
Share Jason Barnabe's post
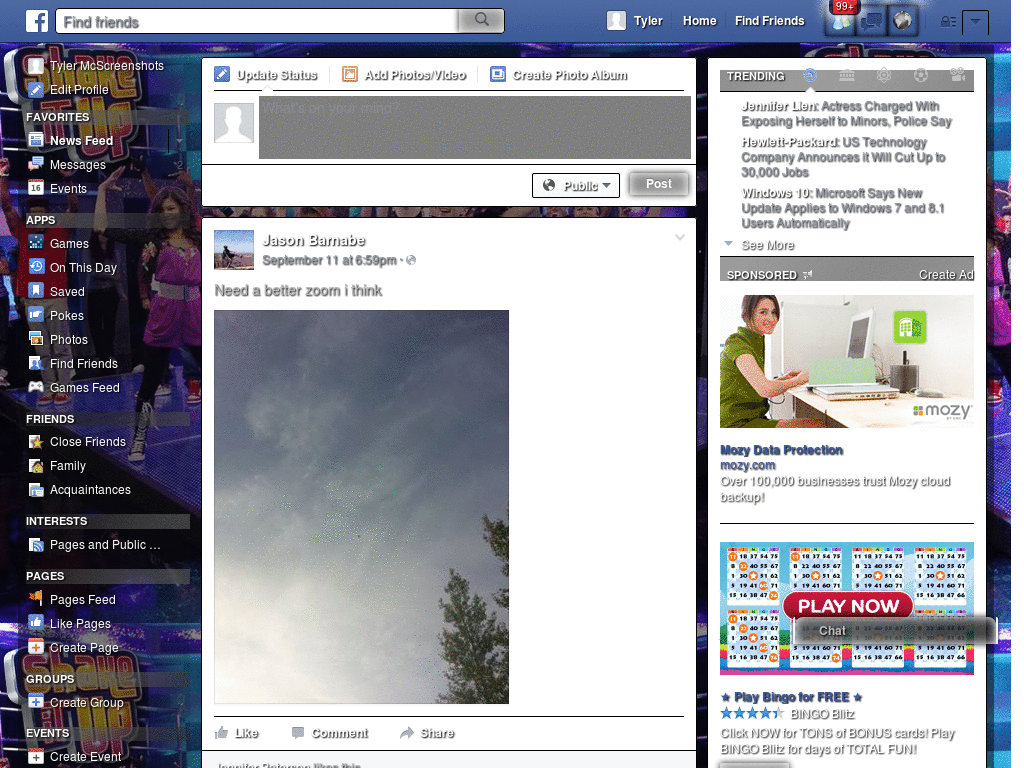coord(427,733)
